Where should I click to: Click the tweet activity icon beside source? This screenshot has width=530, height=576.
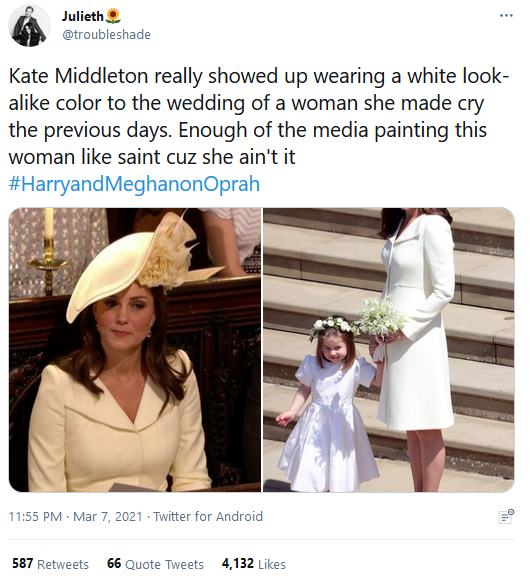pos(506,516)
